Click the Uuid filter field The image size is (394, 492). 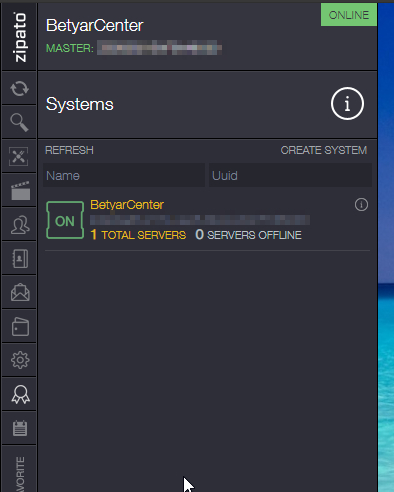[x=290, y=175]
